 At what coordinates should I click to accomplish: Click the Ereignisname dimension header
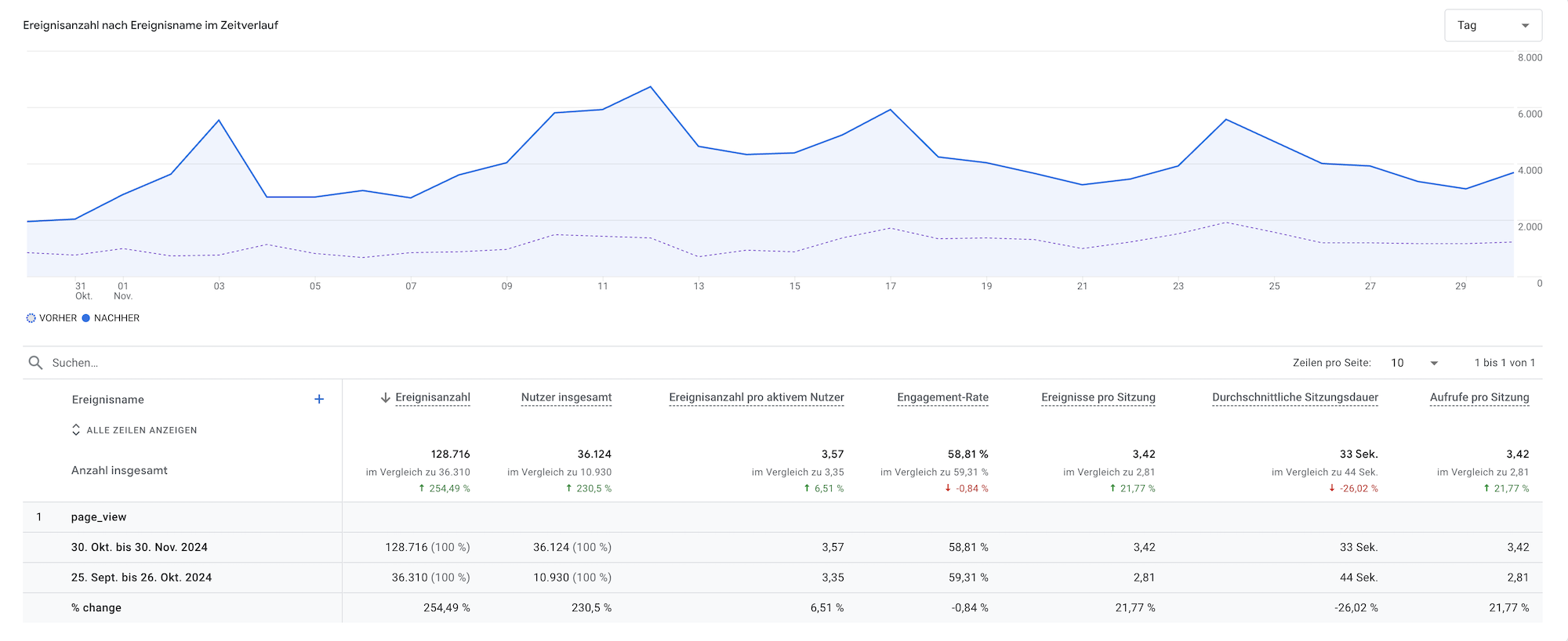pos(108,400)
